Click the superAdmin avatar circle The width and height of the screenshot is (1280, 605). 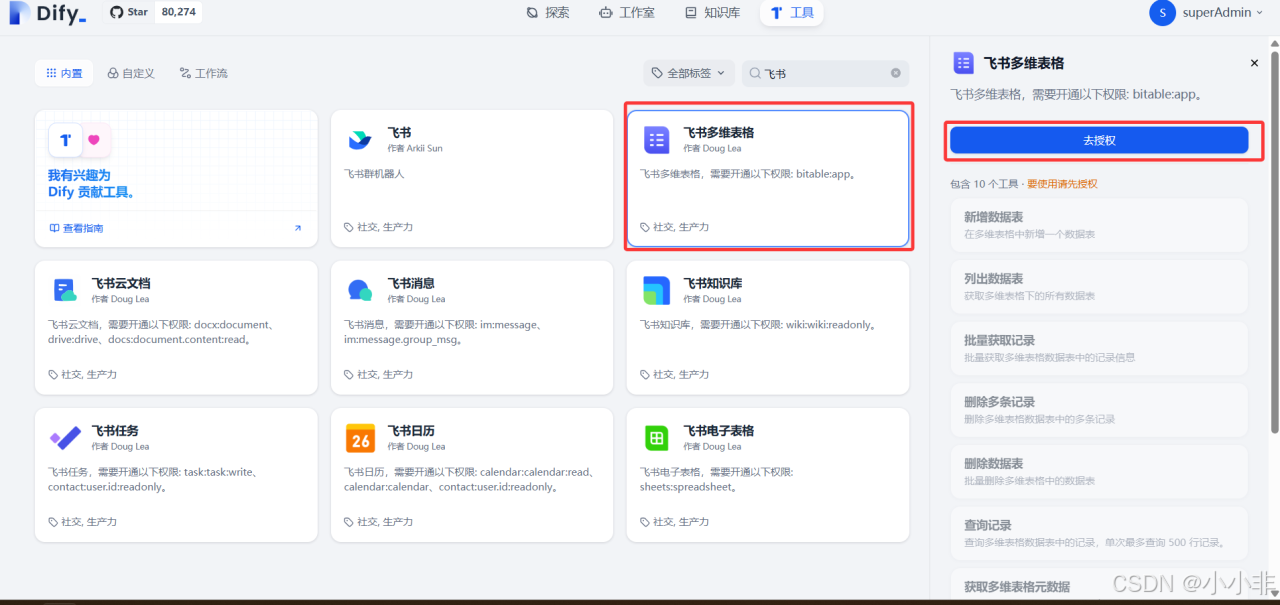1162,13
